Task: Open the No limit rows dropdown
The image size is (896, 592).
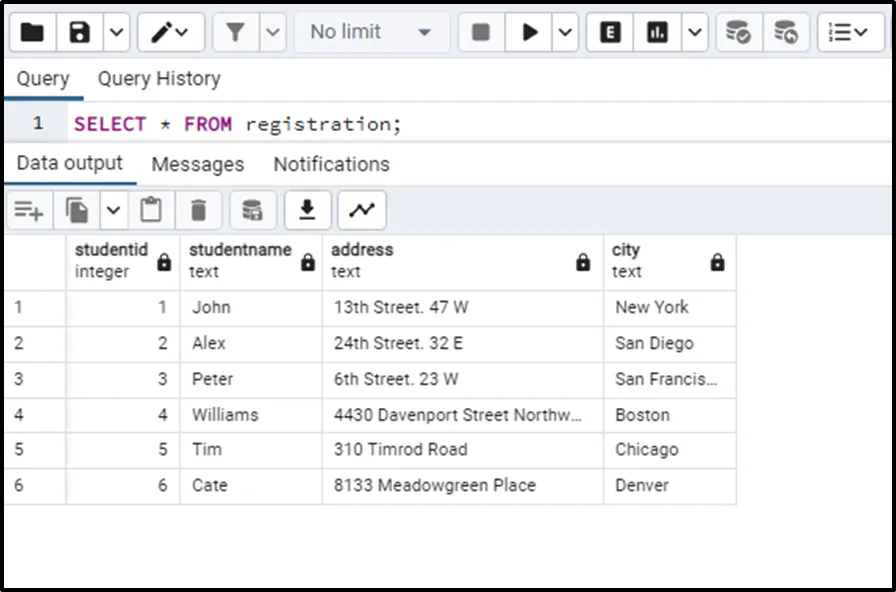Action: tap(371, 32)
